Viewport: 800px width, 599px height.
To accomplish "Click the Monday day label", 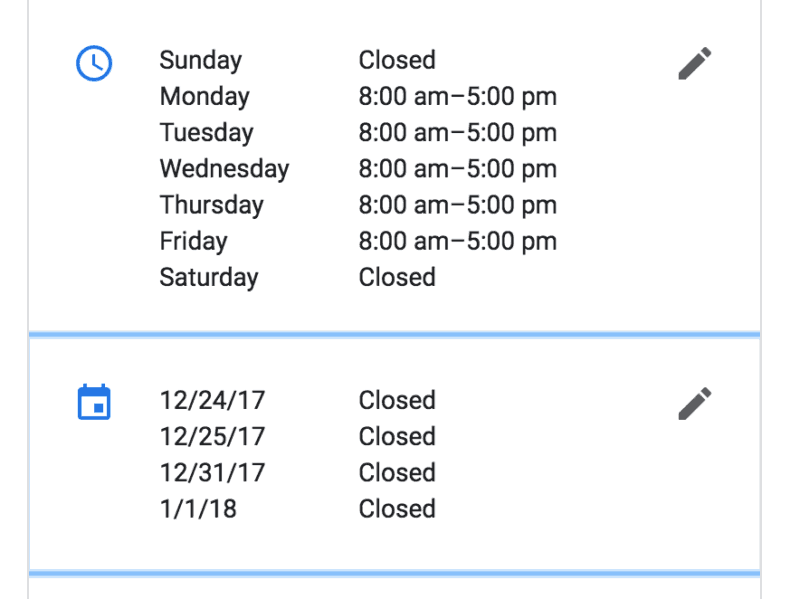I will pos(205,96).
